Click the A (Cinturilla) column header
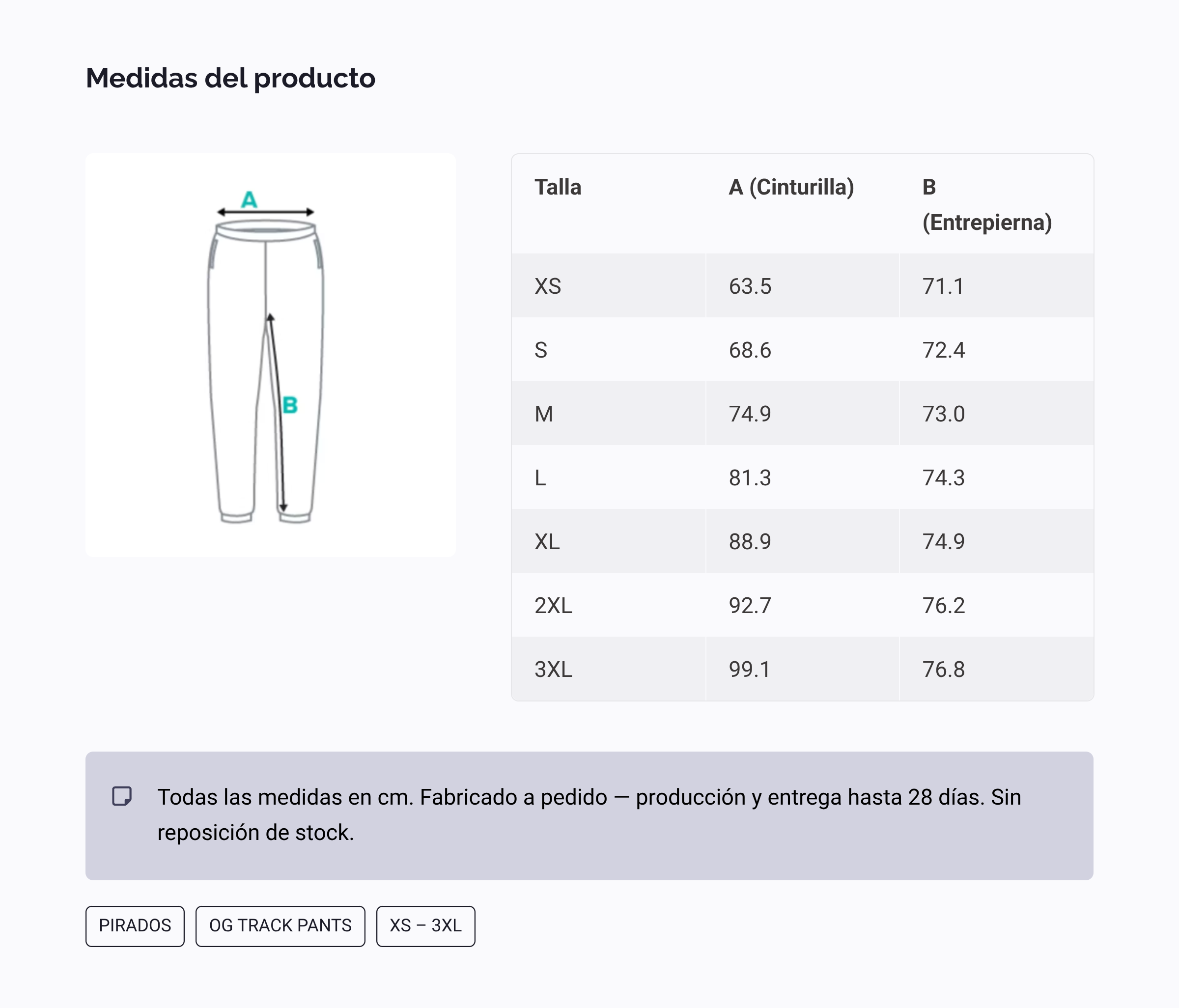The width and height of the screenshot is (1179, 1008). [791, 187]
